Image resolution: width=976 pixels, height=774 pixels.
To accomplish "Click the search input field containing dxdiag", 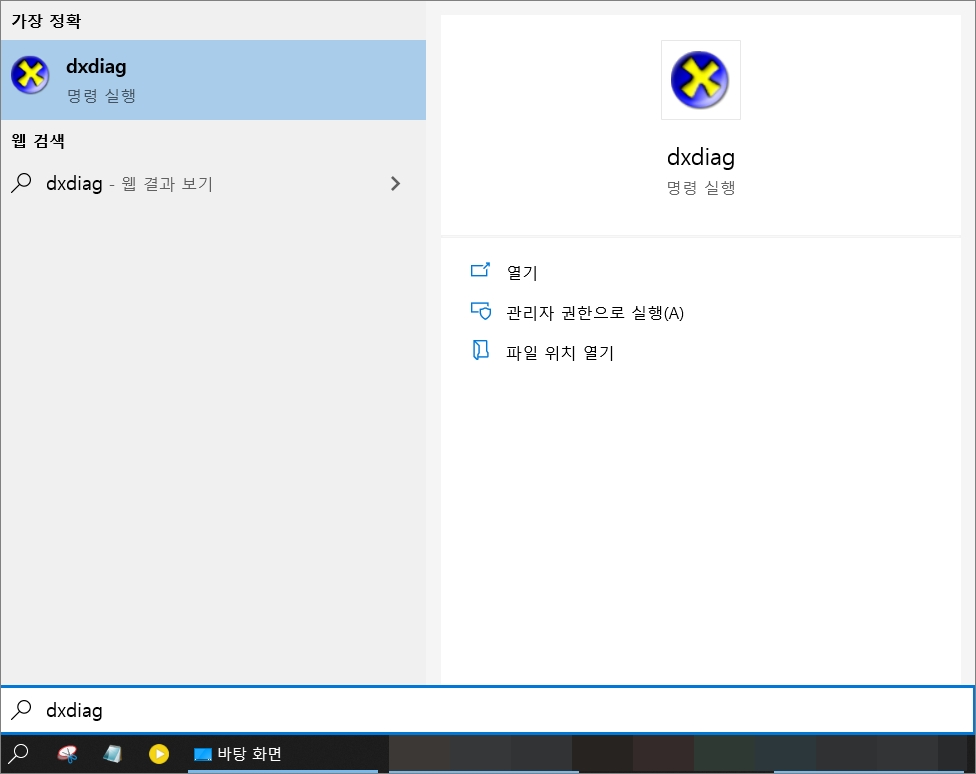I will click(x=488, y=710).
